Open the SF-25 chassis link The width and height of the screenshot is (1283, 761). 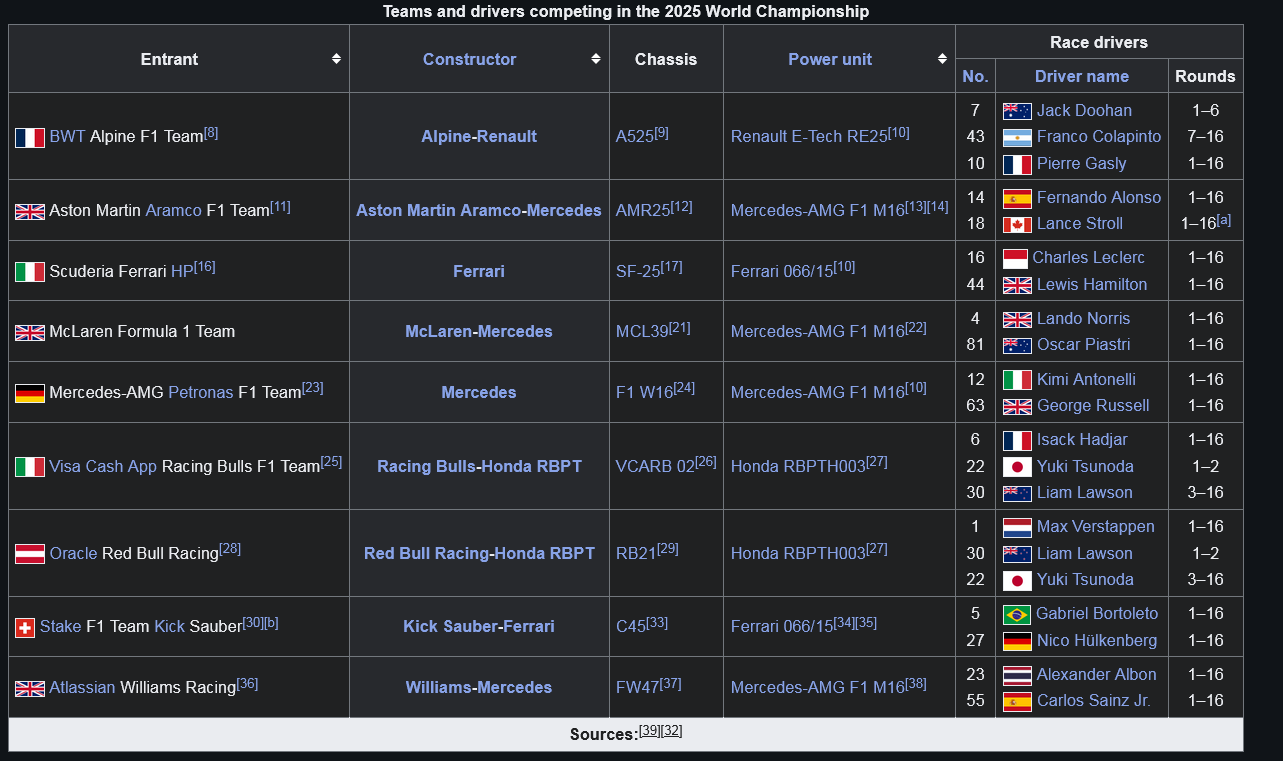[638, 272]
